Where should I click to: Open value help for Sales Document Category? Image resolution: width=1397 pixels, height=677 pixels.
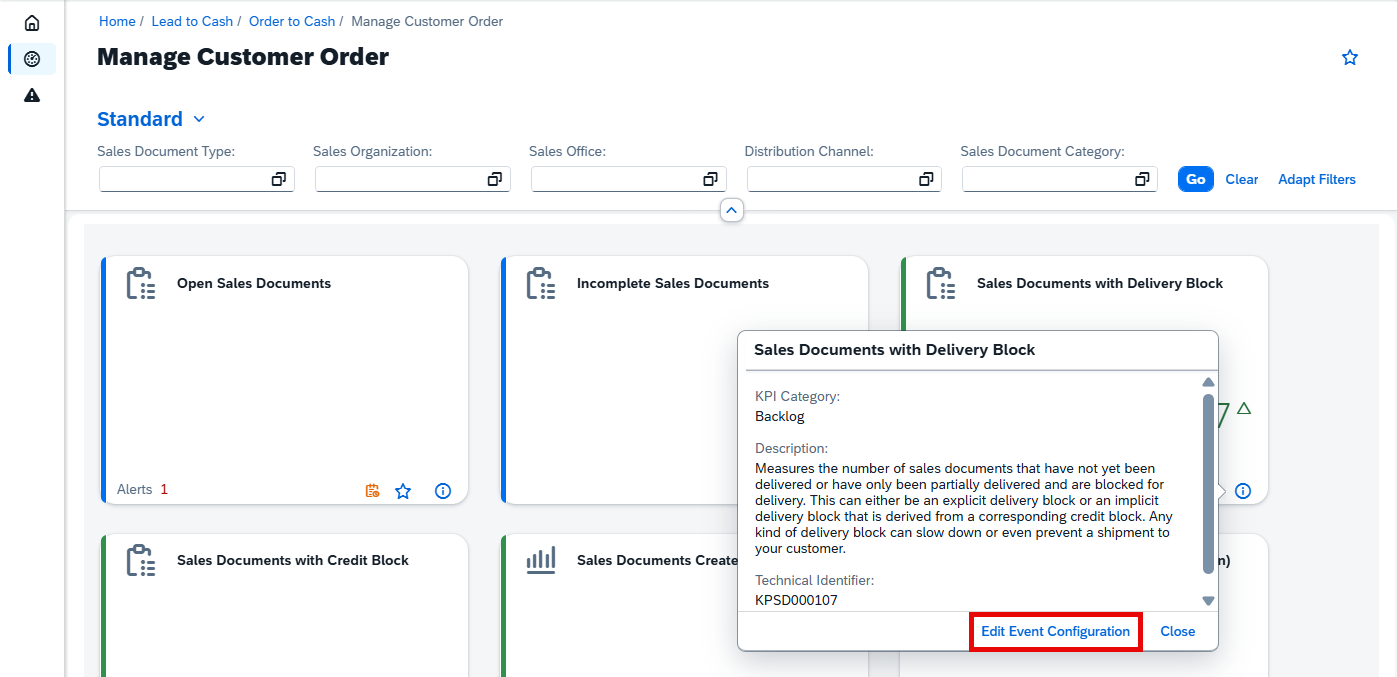point(1142,179)
